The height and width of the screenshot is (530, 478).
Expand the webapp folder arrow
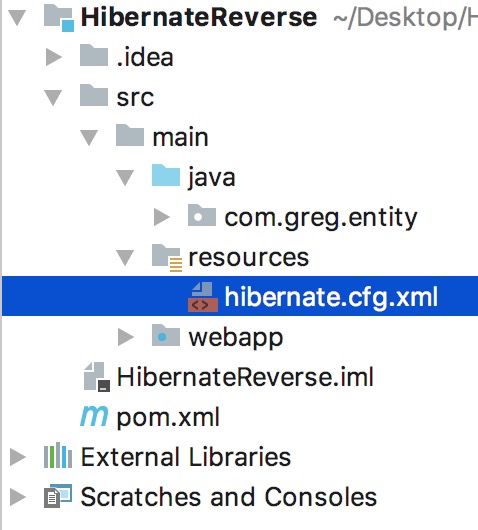point(125,337)
